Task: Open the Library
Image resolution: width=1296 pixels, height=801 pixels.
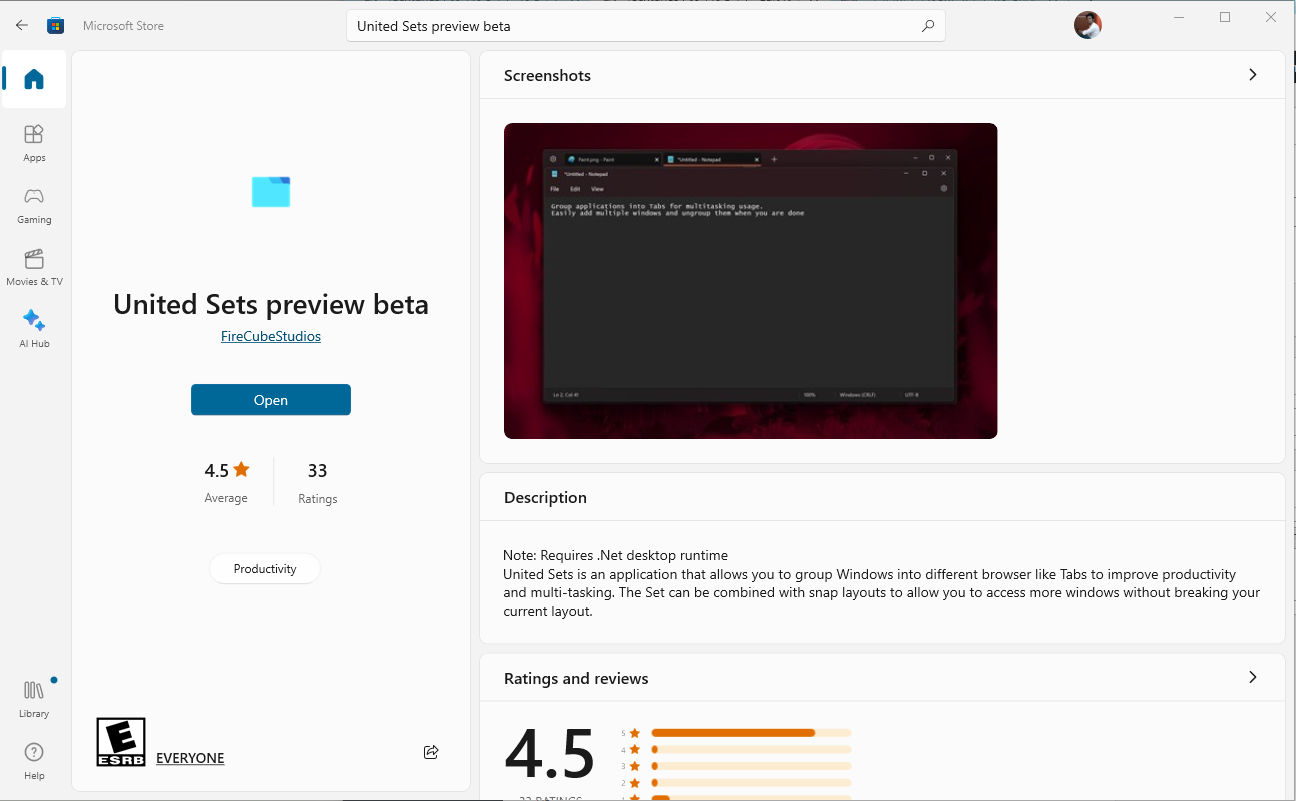Action: (34, 698)
